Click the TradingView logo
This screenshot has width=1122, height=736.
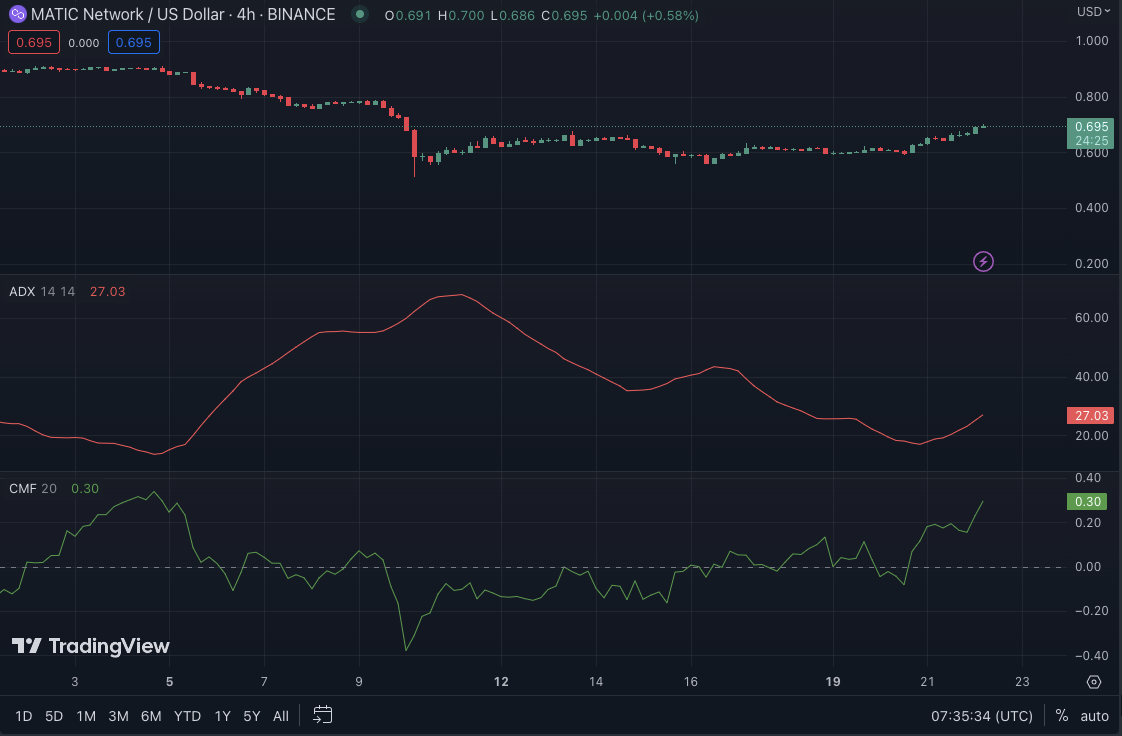pos(91,647)
